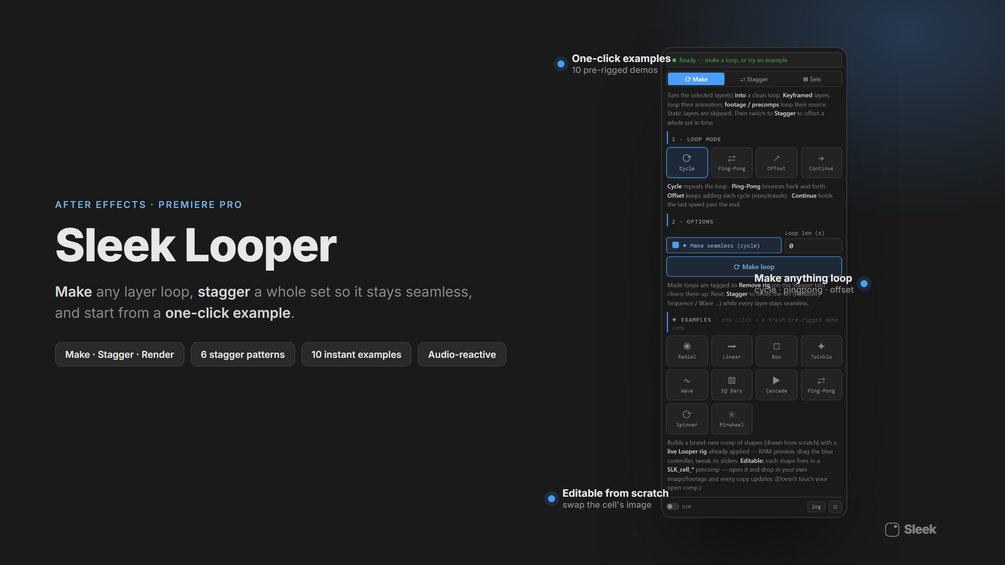Create the Cascade example

[776, 384]
